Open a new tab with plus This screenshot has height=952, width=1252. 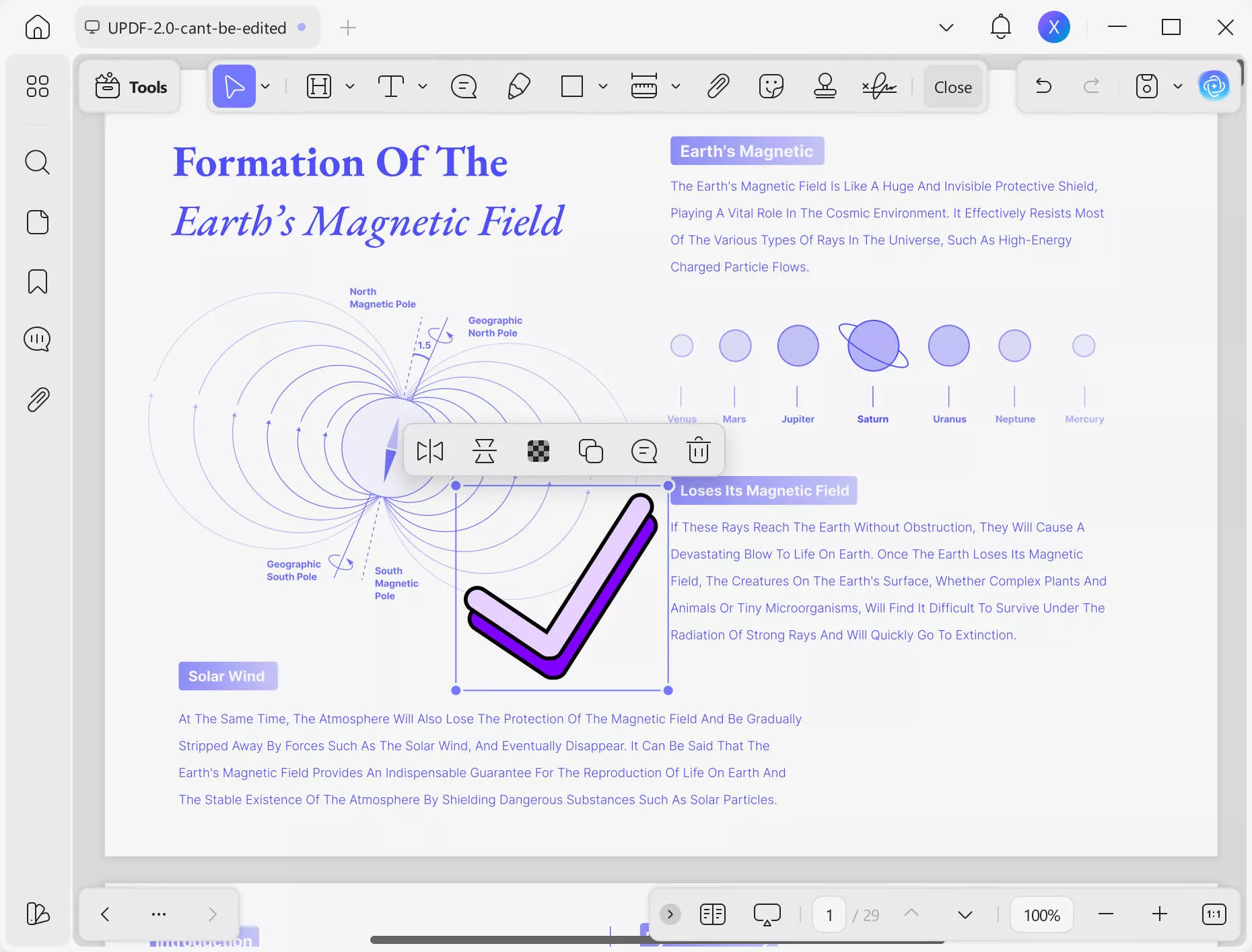(348, 28)
